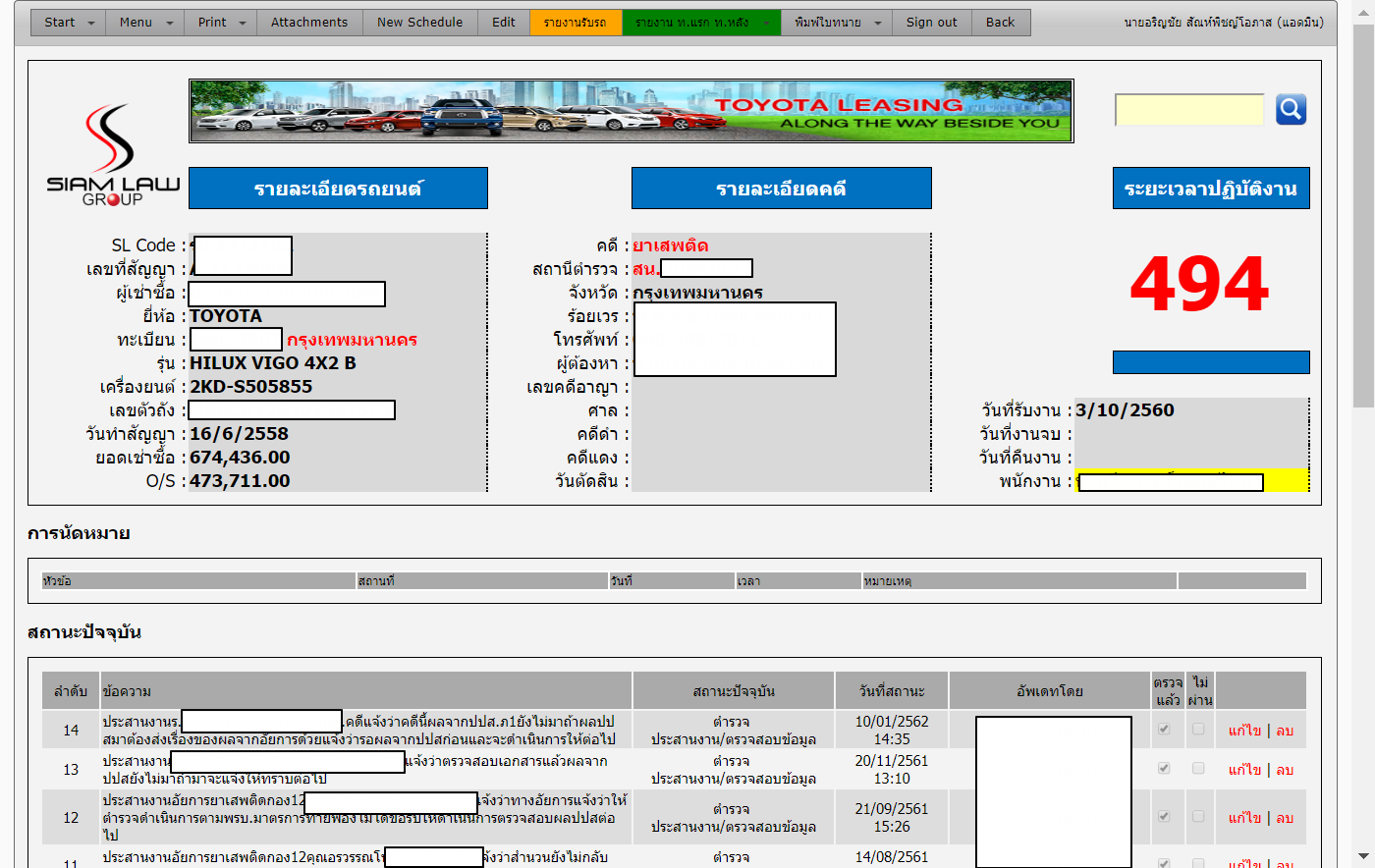
Task: Click the scrollbar down arrow
Action: 1363,856
